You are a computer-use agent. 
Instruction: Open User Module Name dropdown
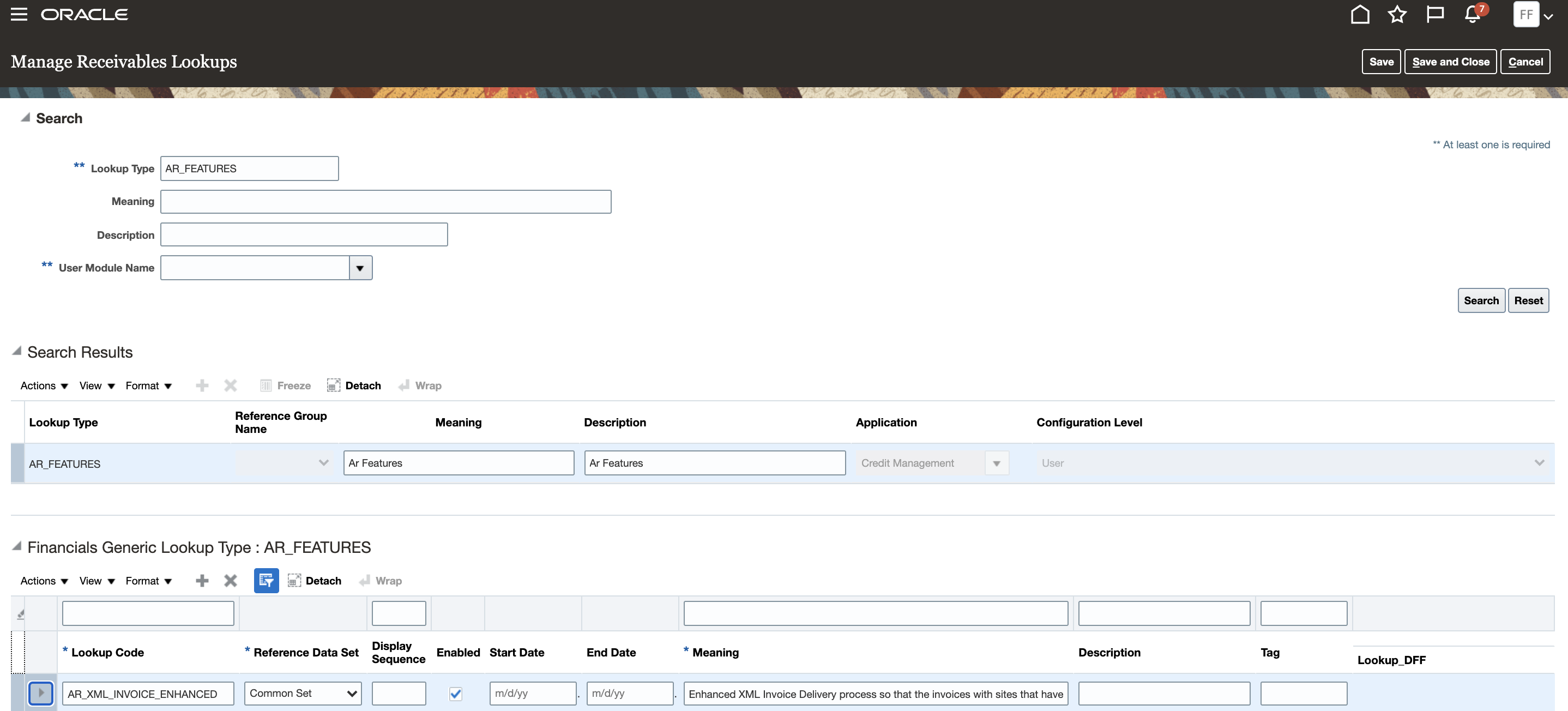click(360, 268)
